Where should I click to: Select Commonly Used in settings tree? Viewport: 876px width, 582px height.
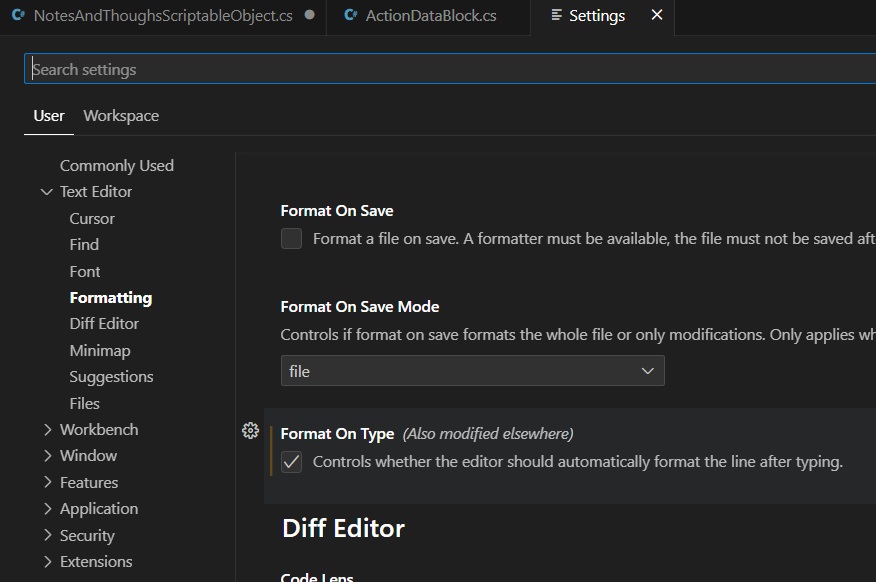click(x=117, y=166)
